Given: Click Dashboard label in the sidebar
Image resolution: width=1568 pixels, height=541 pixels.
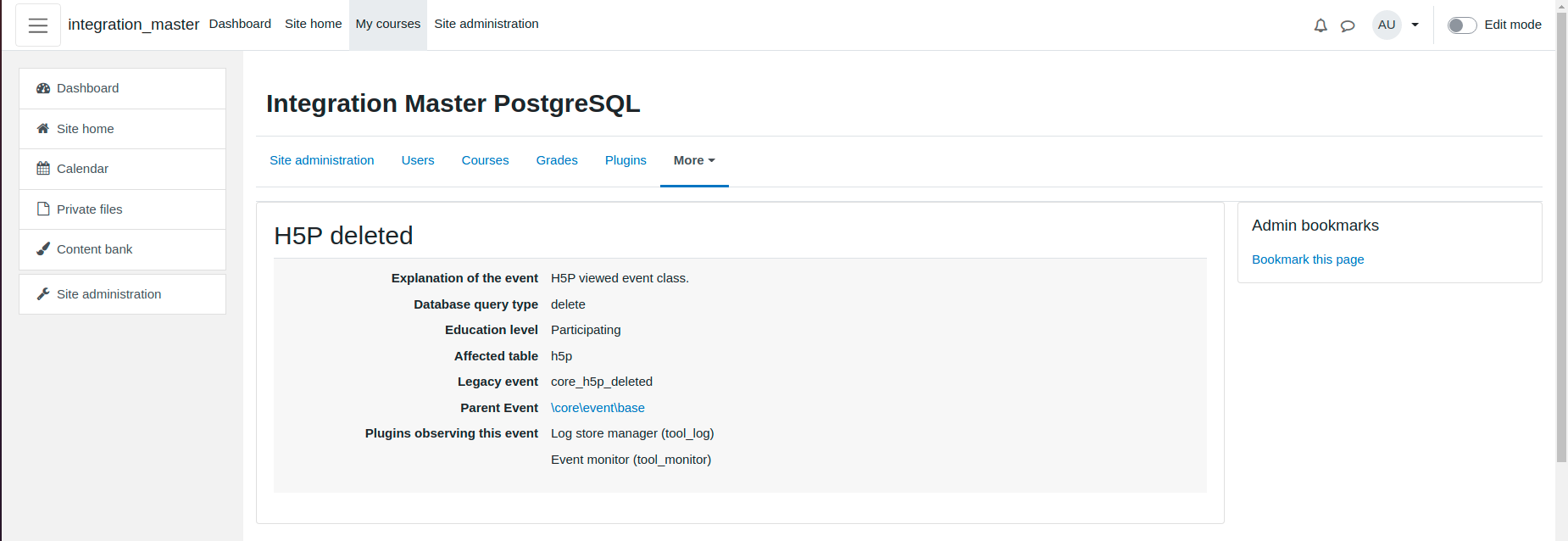Looking at the screenshot, I should click(88, 88).
